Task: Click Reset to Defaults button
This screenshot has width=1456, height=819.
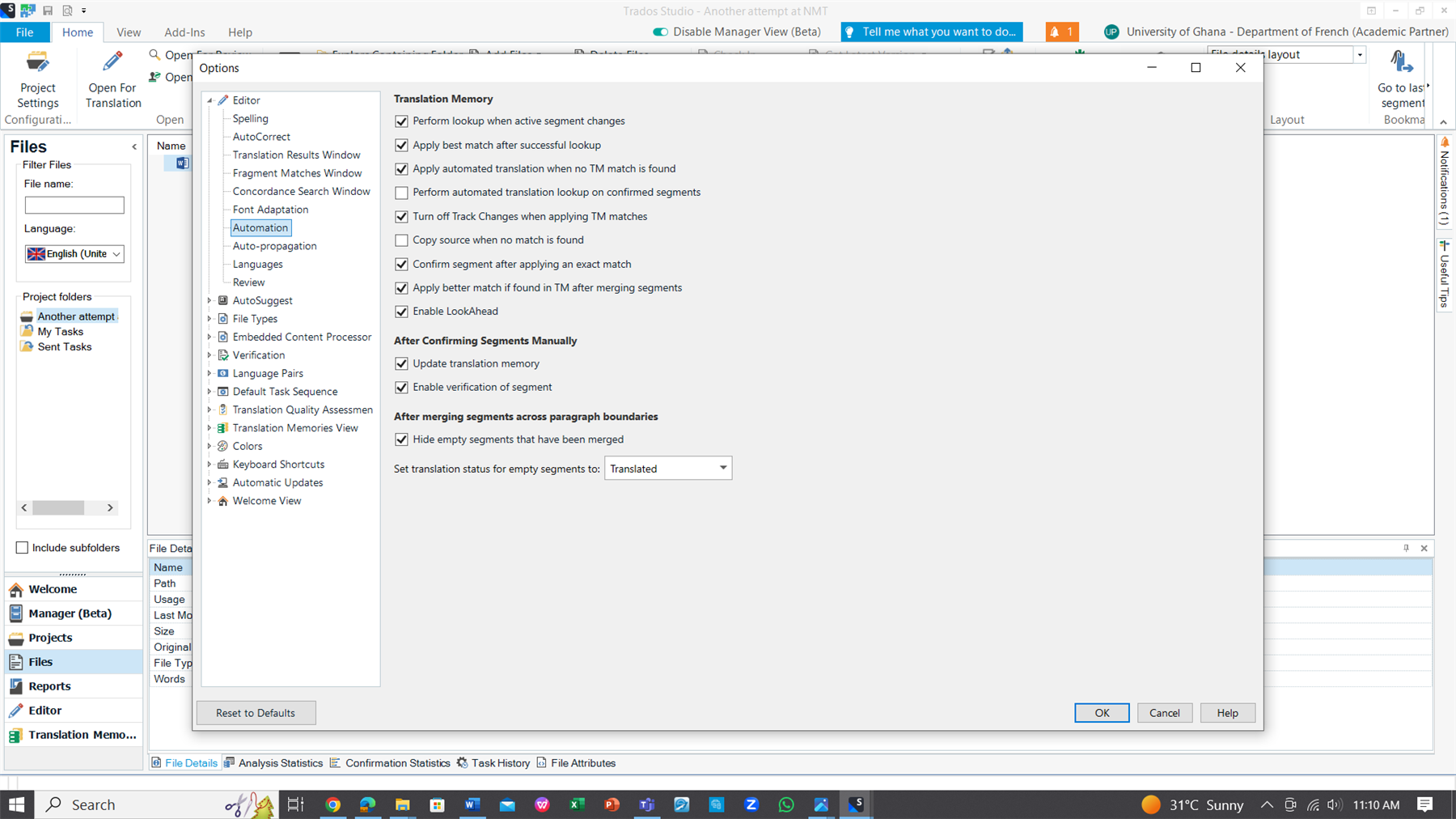Action: click(256, 713)
